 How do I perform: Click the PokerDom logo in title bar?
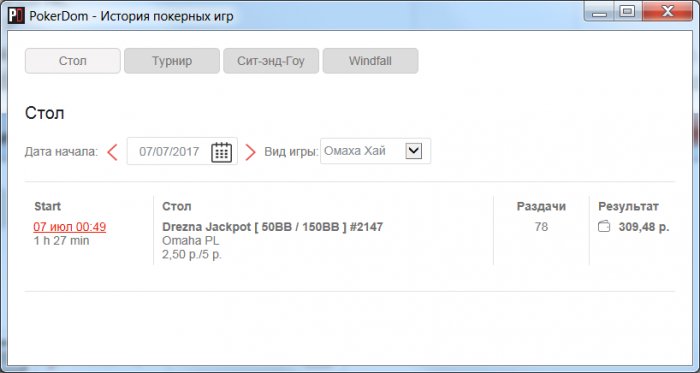click(16, 17)
